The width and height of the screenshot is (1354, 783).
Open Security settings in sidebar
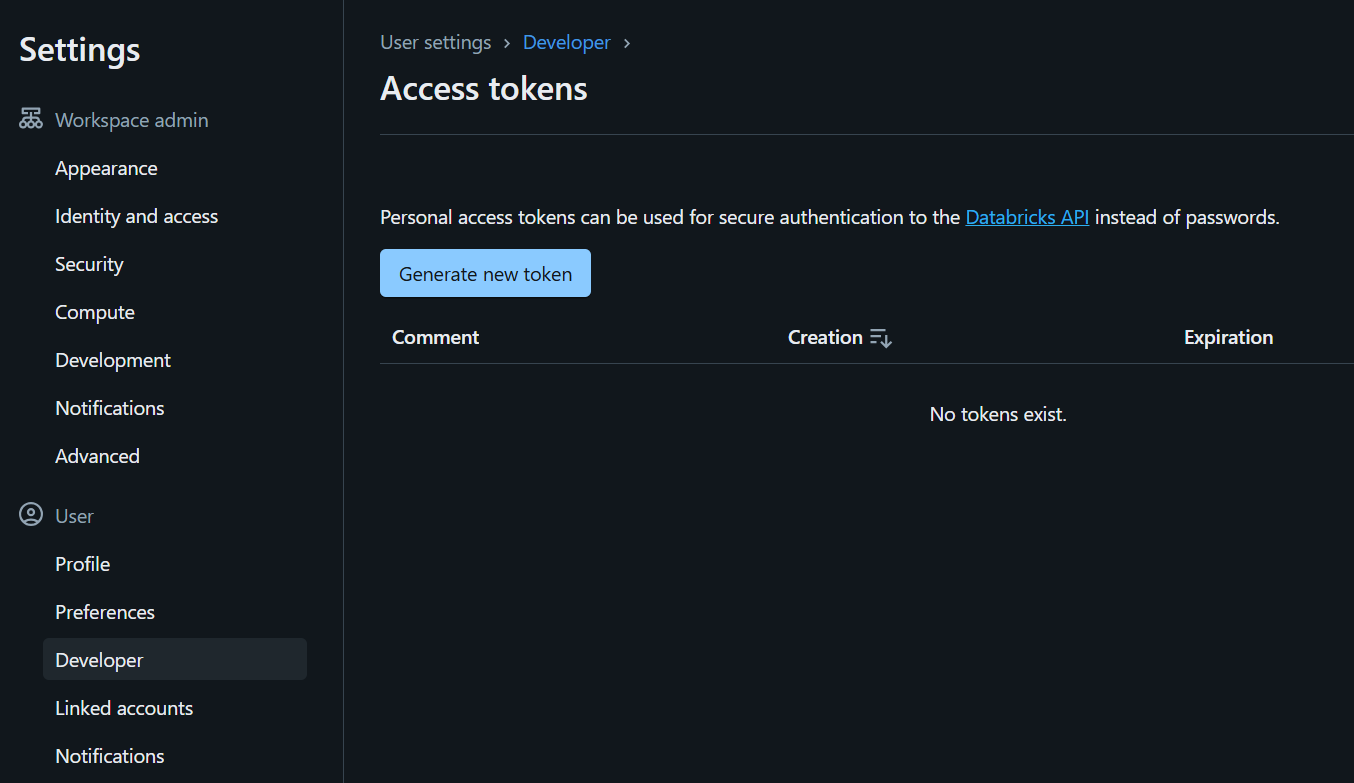(x=89, y=264)
